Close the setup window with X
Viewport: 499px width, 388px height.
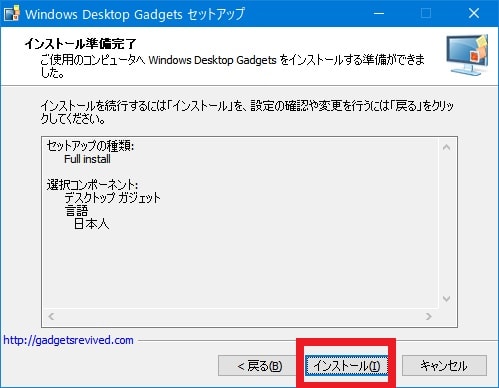[474, 14]
